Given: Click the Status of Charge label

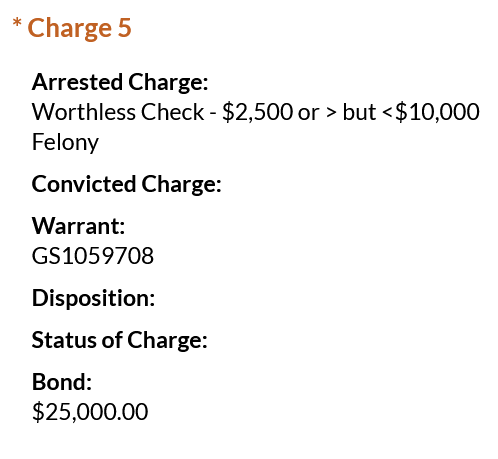Looking at the screenshot, I should tap(120, 340).
